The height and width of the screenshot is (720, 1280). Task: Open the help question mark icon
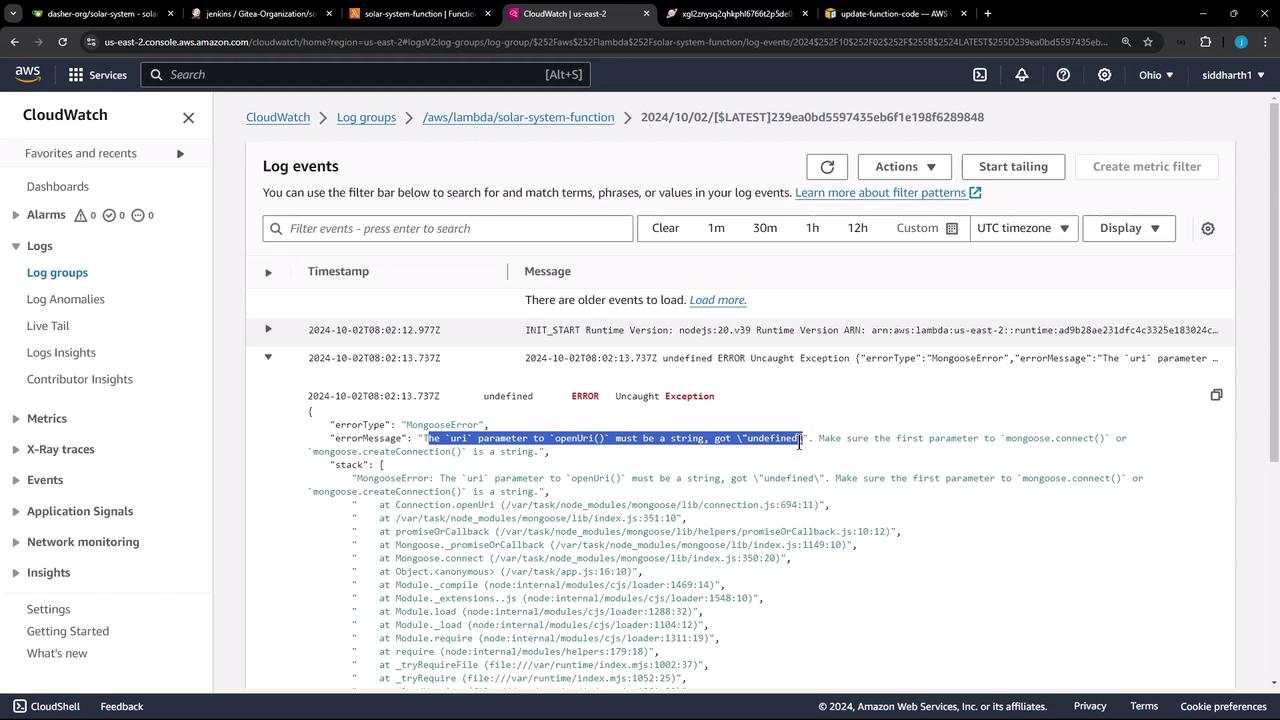click(1063, 75)
